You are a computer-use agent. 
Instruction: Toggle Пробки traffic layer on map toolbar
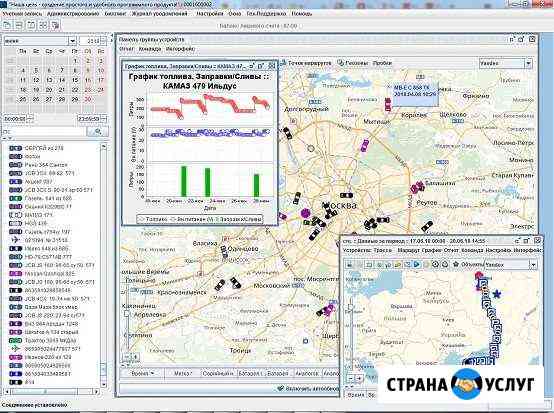click(382, 63)
